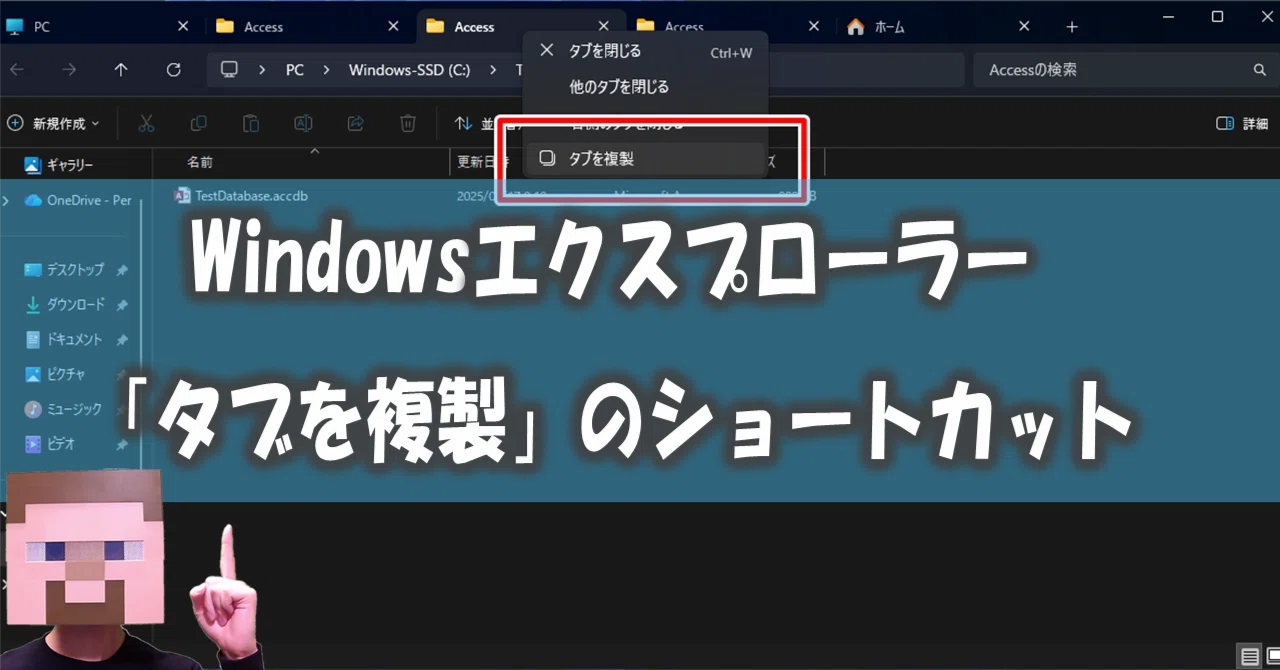Click Windows-SSD (C:) in the address bar
Image resolution: width=1280 pixels, height=670 pixels.
pos(408,70)
